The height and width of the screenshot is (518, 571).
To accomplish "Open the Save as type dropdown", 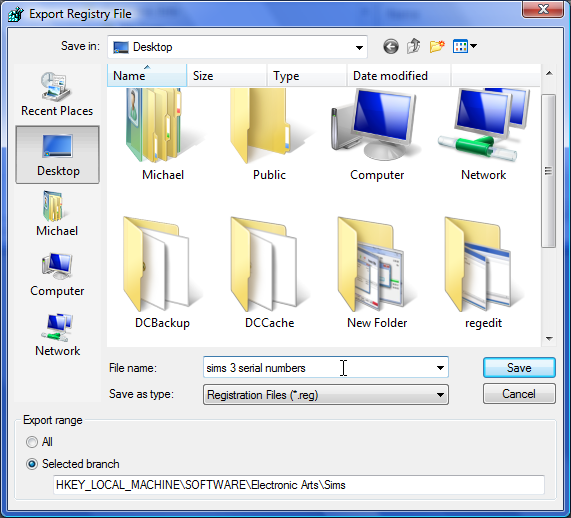I will [x=326, y=395].
